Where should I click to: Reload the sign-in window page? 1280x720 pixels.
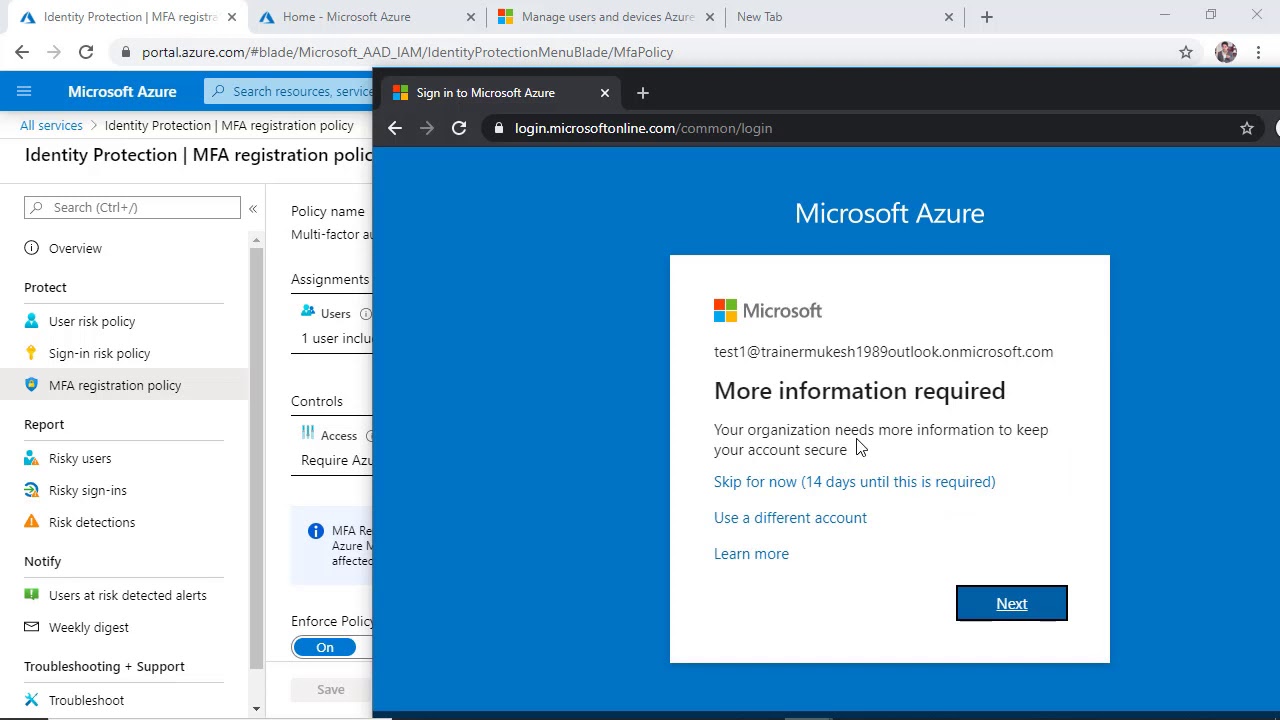coord(459,128)
